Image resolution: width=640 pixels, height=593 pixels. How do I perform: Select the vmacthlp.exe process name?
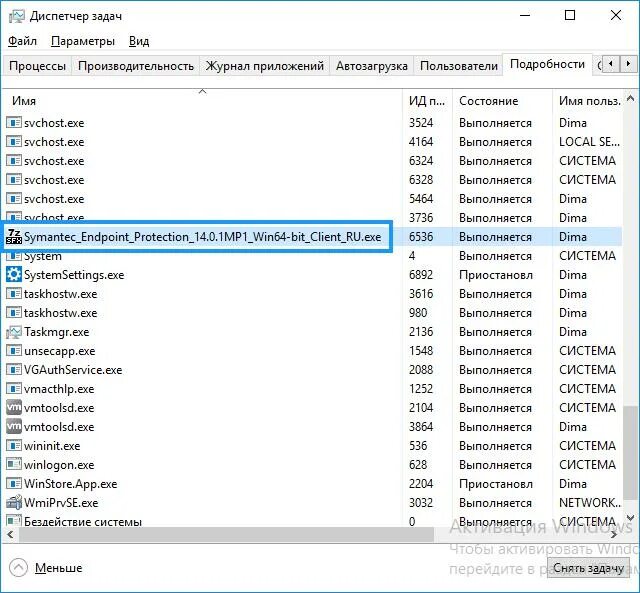pyautogui.click(x=59, y=389)
